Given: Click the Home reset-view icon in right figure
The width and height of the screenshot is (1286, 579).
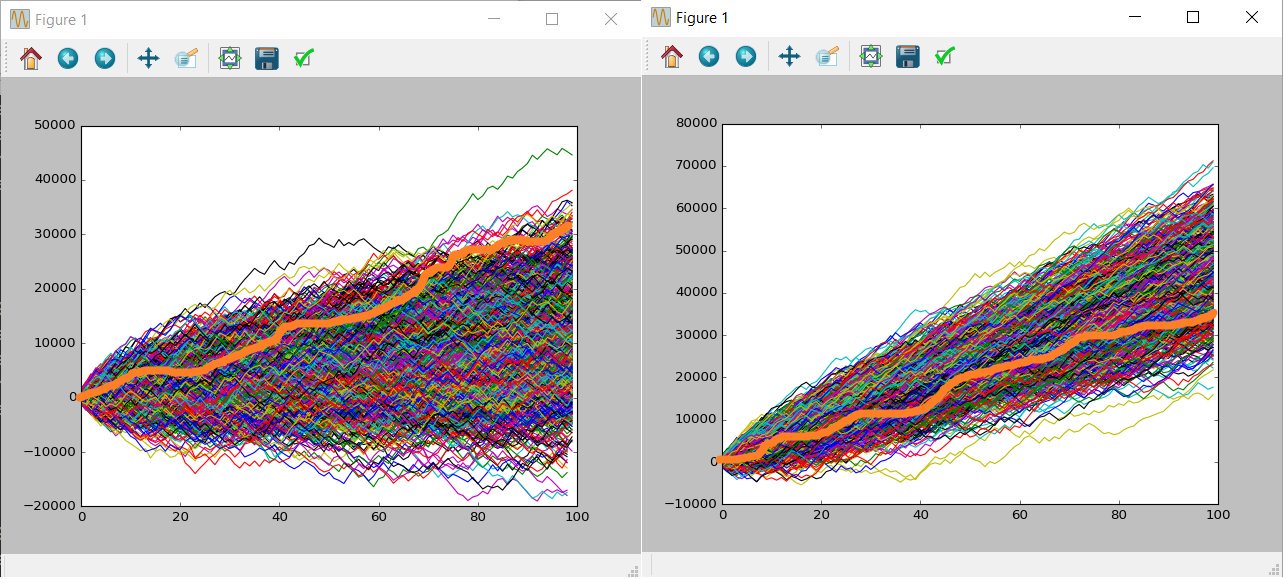Looking at the screenshot, I should click(x=672, y=56).
